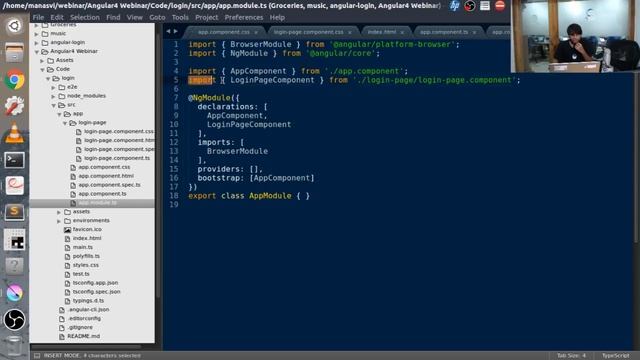The height and width of the screenshot is (360, 640).
Task: Click the red no-entry indicator in top panel
Action: tap(500, 5)
